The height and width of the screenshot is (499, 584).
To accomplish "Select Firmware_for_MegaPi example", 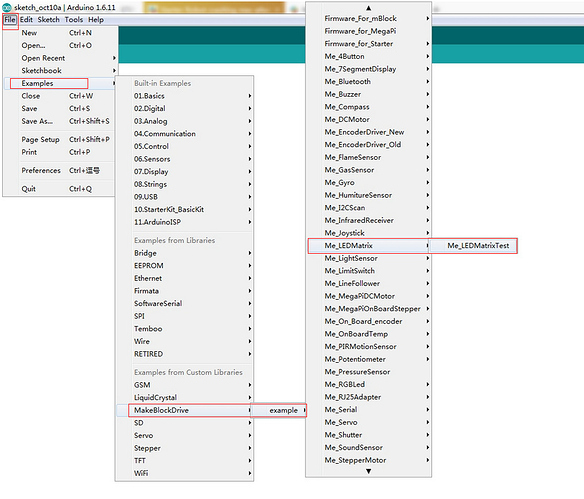I will pos(369,31).
